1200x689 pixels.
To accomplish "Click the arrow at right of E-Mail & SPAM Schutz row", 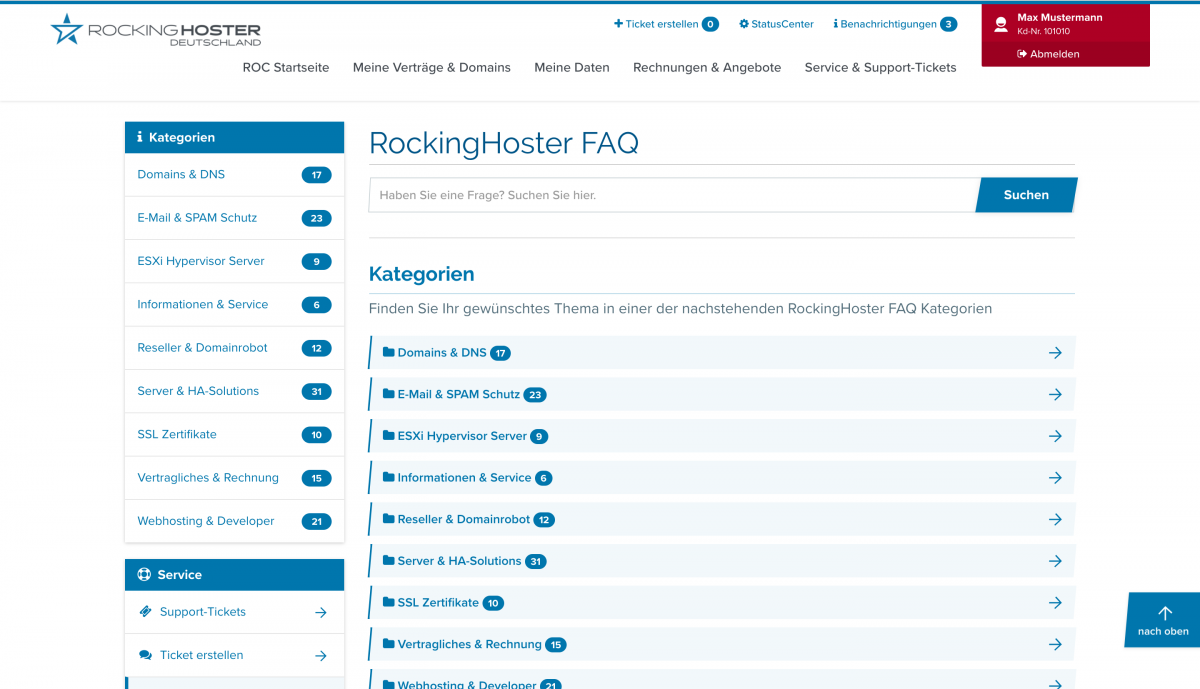I will click(1055, 395).
